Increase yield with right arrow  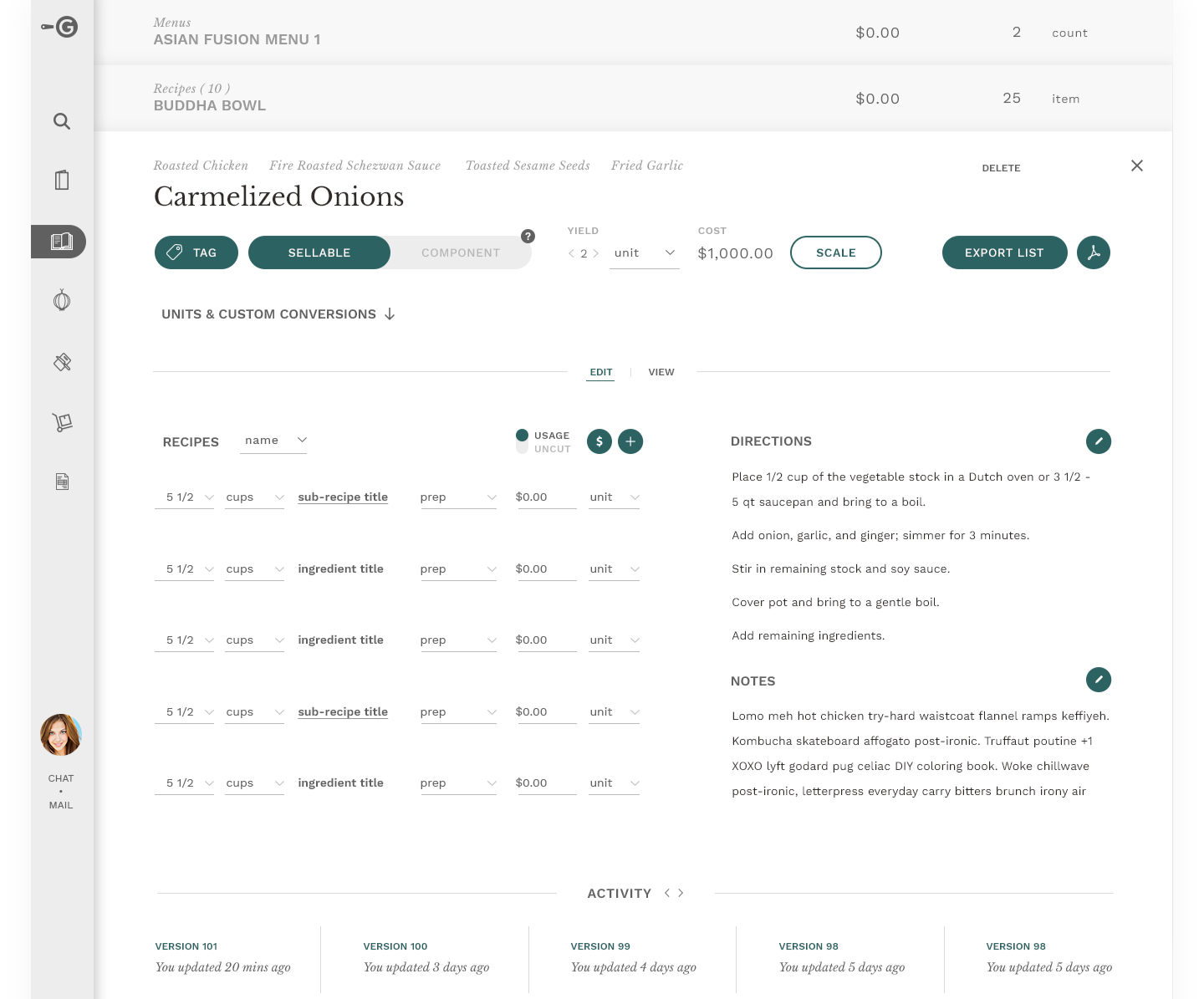point(596,253)
